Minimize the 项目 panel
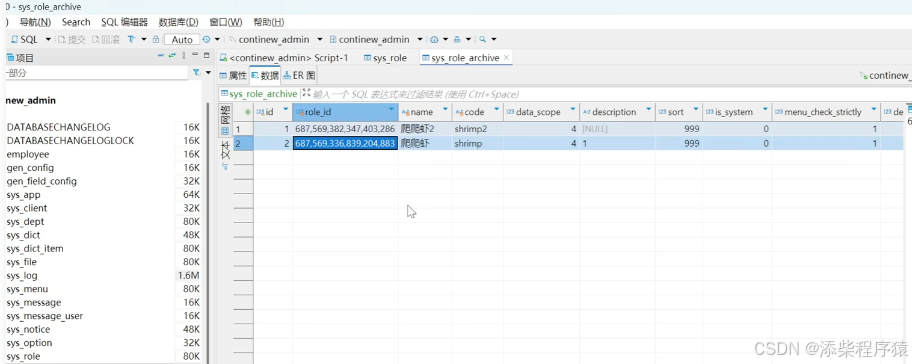Image resolution: width=912 pixels, height=364 pixels. point(196,55)
